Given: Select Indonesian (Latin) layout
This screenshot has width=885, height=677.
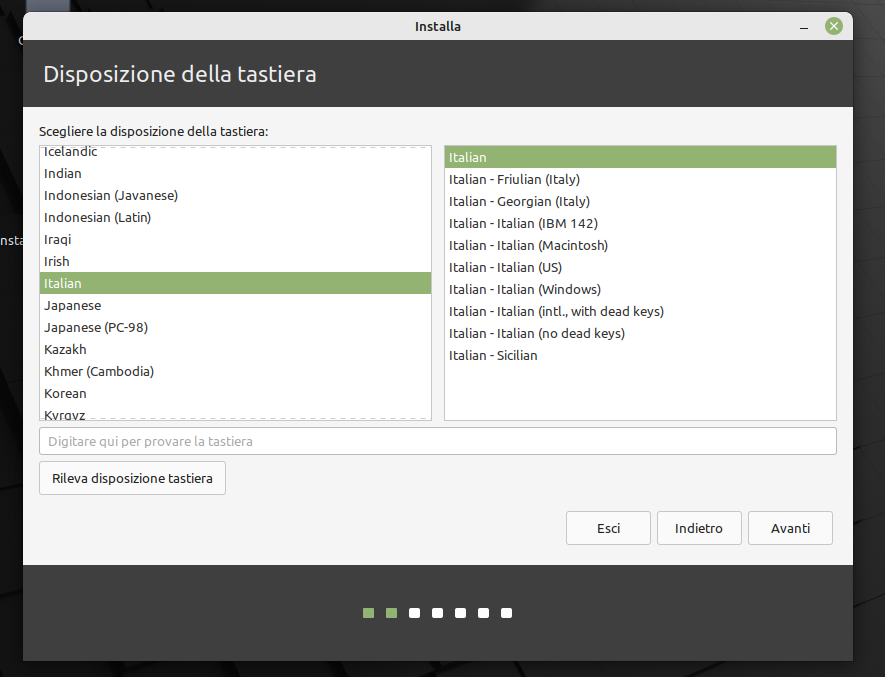Looking at the screenshot, I should (x=235, y=217).
